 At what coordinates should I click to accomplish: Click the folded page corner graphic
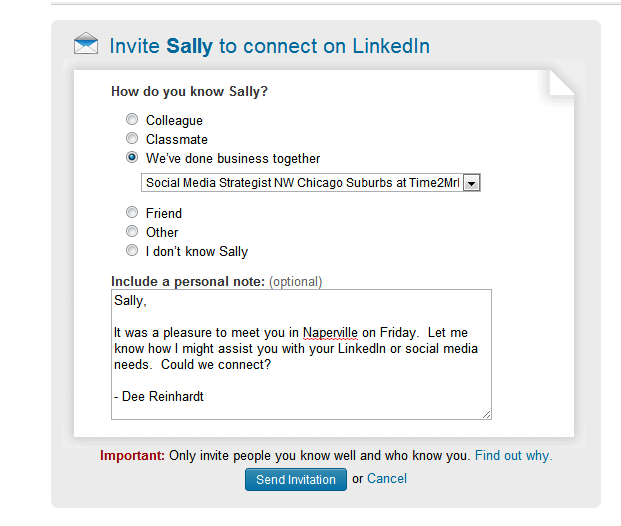pyautogui.click(x=562, y=83)
